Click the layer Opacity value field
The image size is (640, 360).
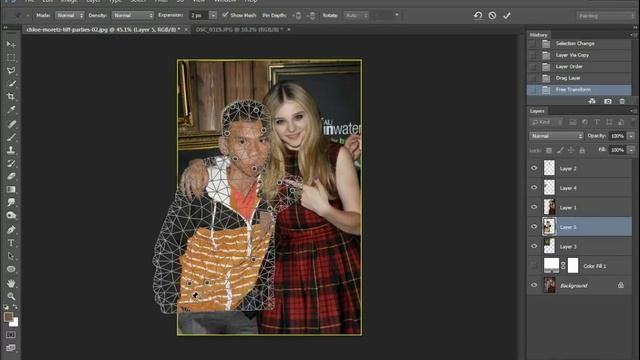(x=618, y=136)
